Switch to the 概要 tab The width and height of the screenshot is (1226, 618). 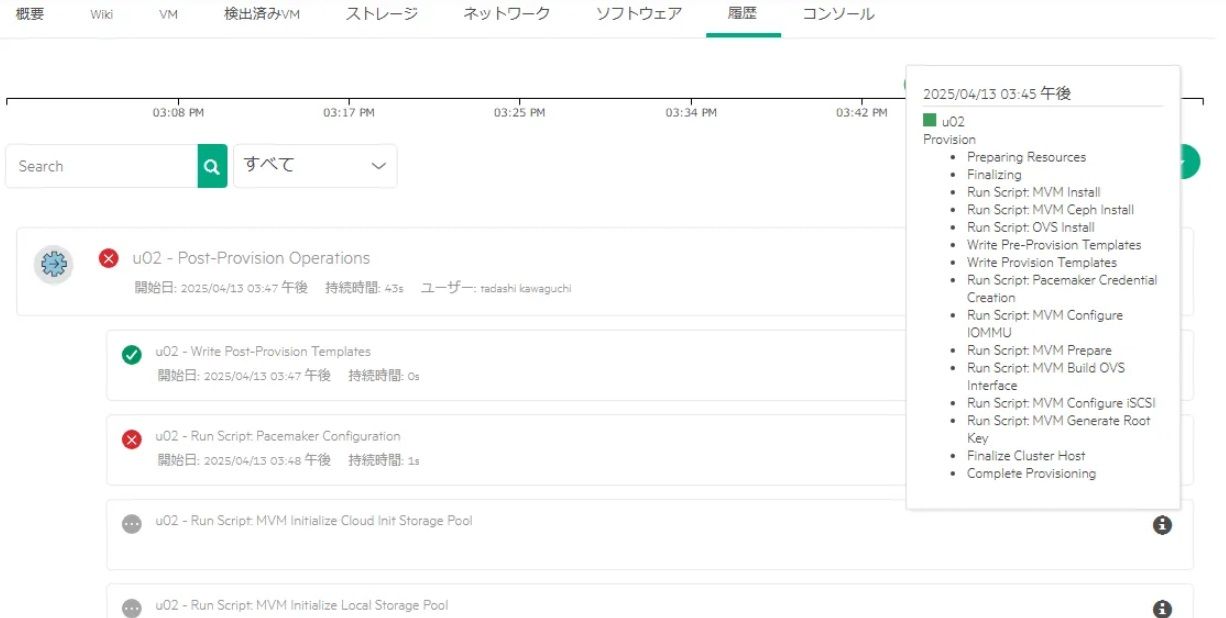tap(30, 14)
